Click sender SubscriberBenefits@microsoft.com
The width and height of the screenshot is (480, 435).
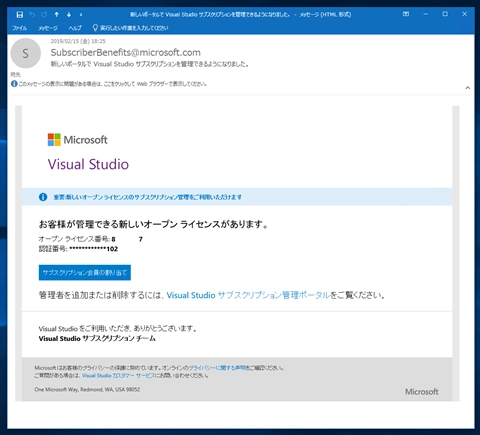(x=126, y=53)
